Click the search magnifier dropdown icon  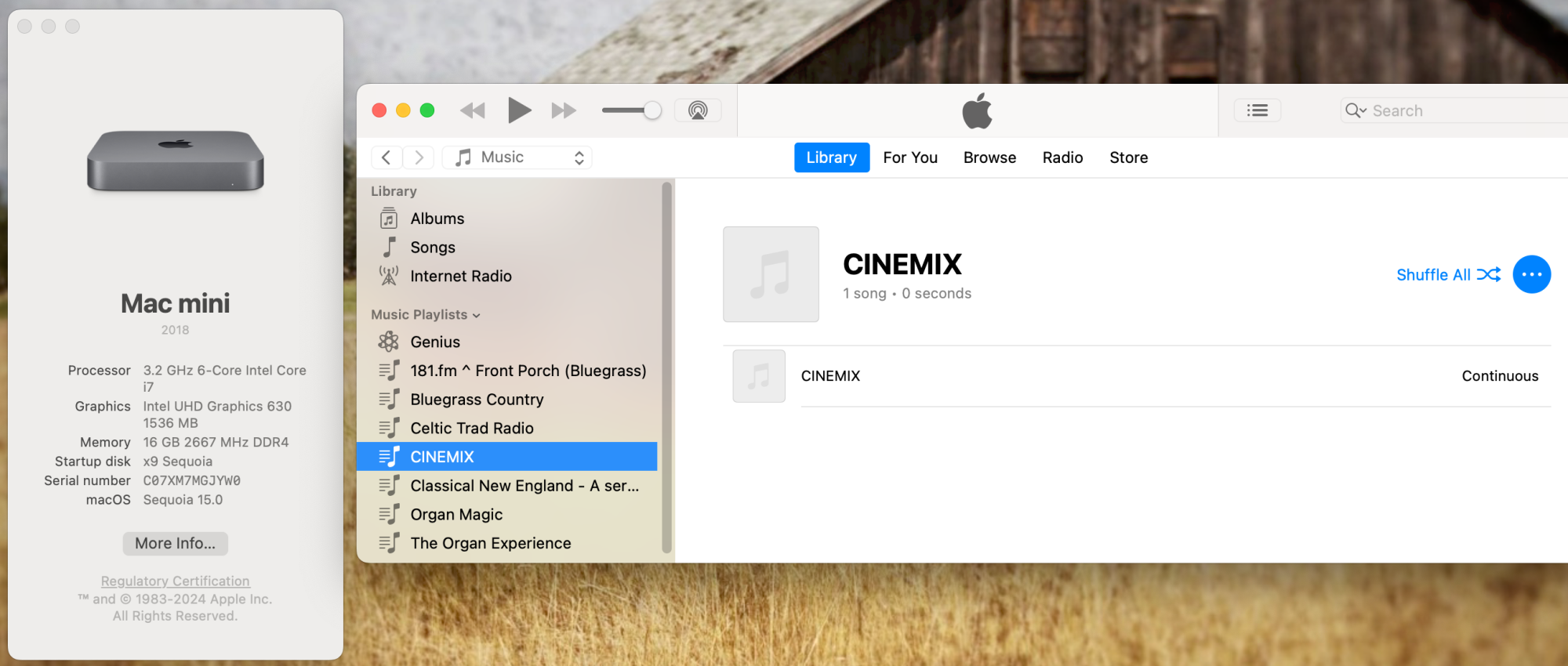point(1356,110)
